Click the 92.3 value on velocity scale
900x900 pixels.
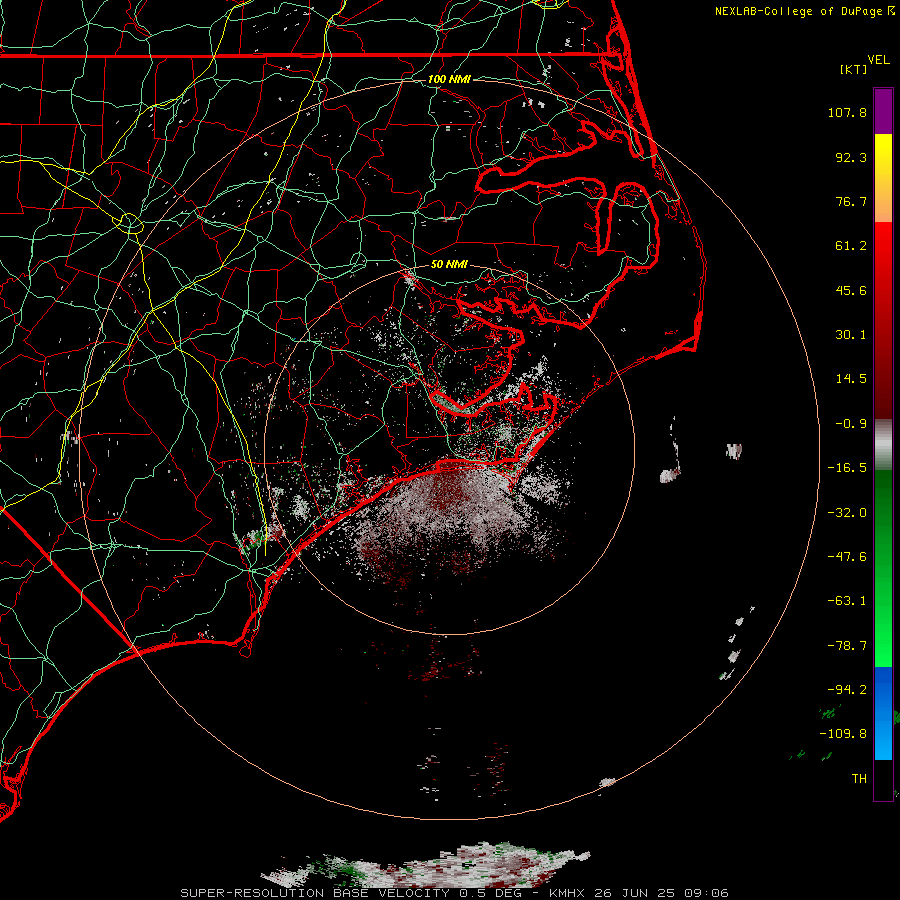pos(851,157)
